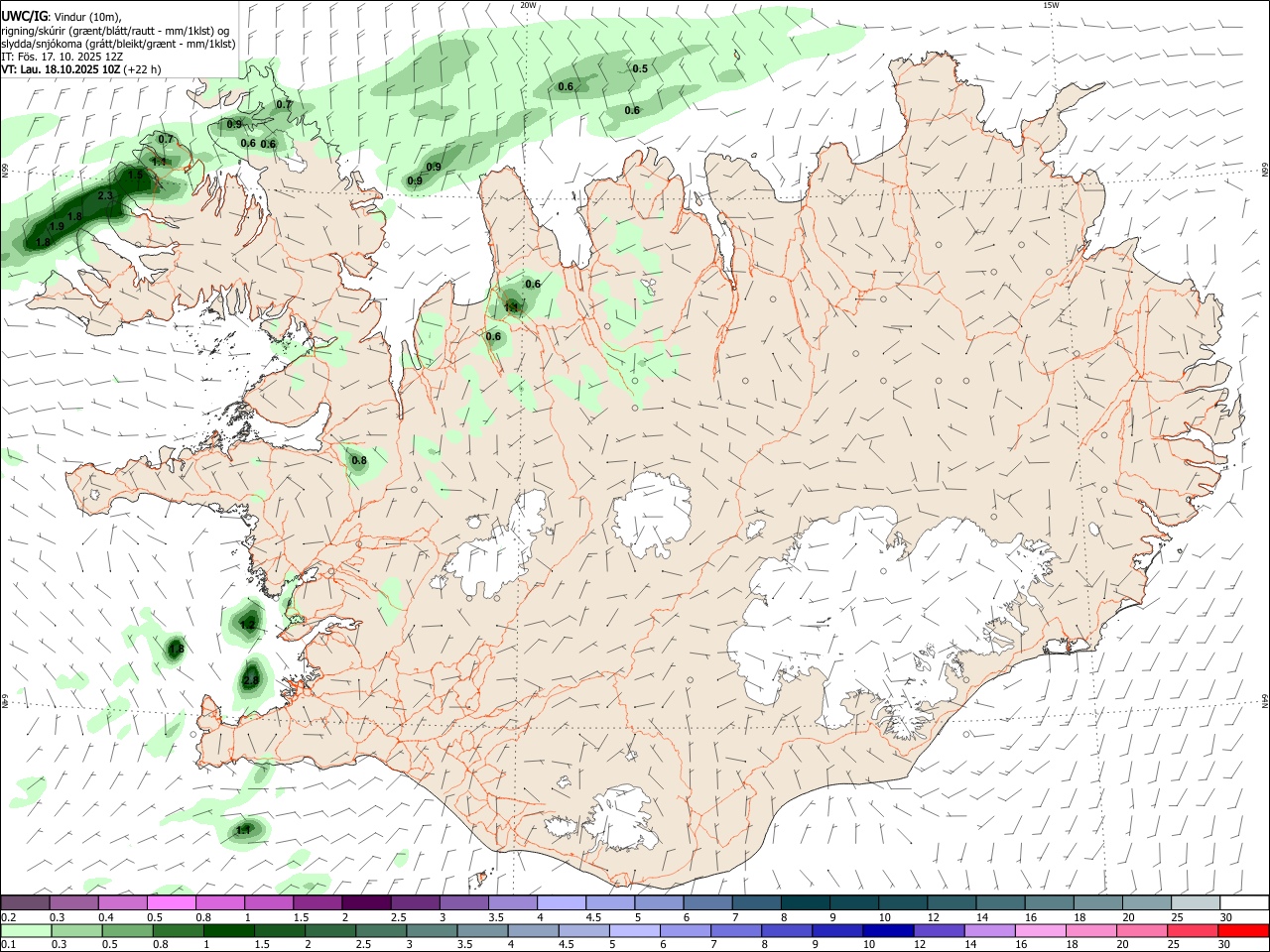Click the dark teal swatch labeled 8 in snow legend
Image resolution: width=1270 pixels, height=952 pixels.
pyautogui.click(x=806, y=902)
